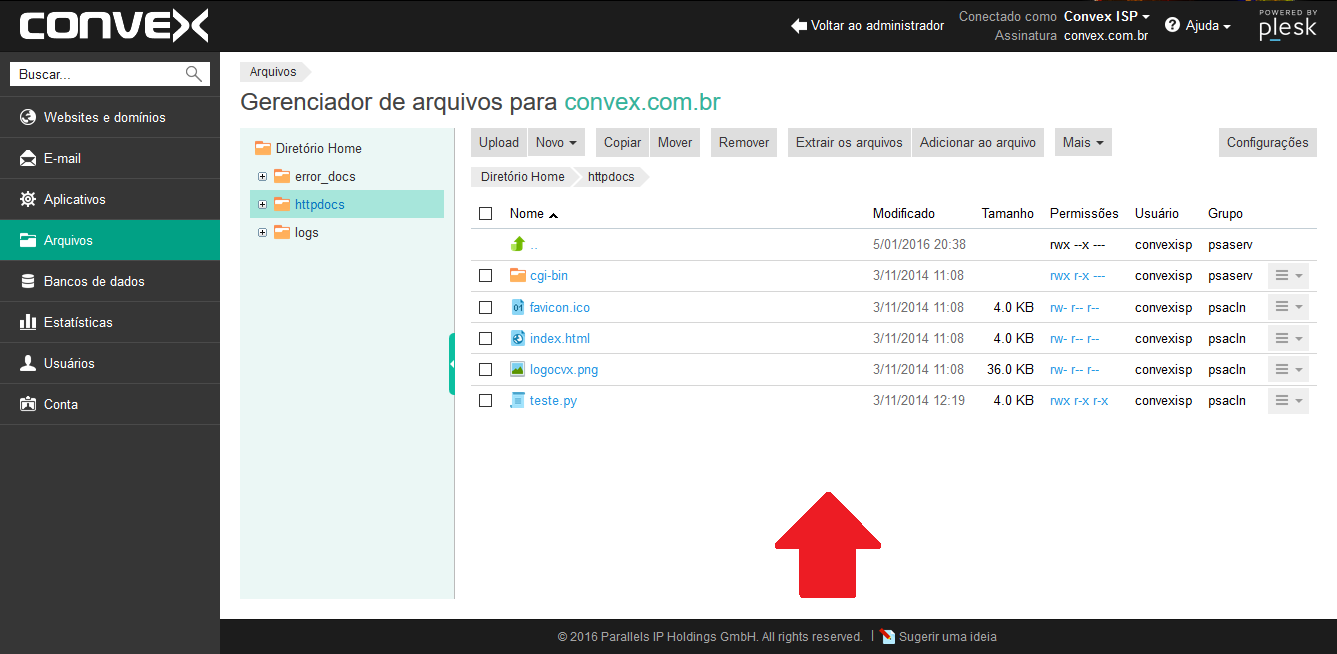
Task: Click the envelope icon for E-mail
Action: [x=28, y=158]
